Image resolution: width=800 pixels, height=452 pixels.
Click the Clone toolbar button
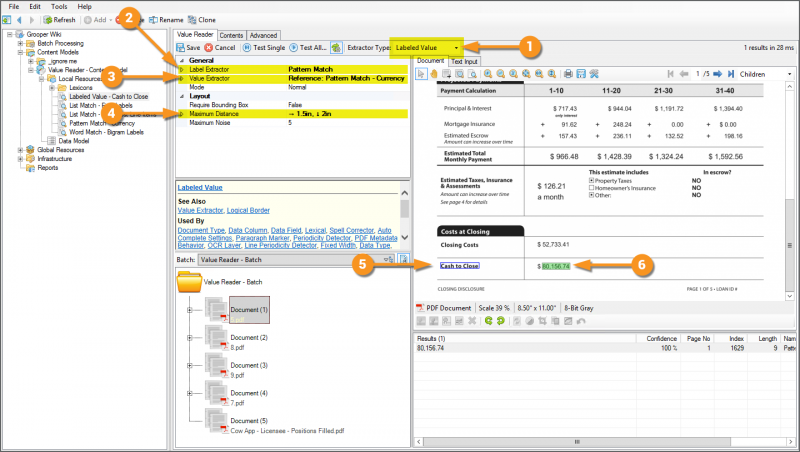204,20
